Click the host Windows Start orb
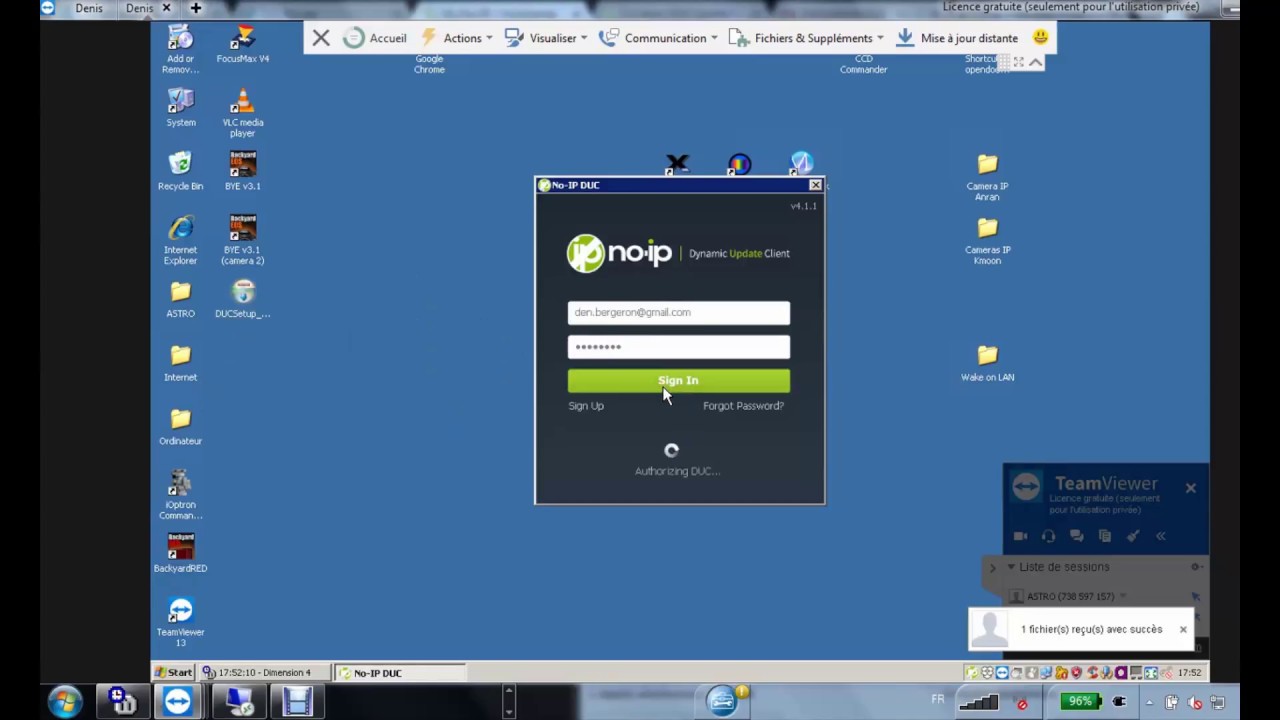The width and height of the screenshot is (1280, 720). pos(64,702)
